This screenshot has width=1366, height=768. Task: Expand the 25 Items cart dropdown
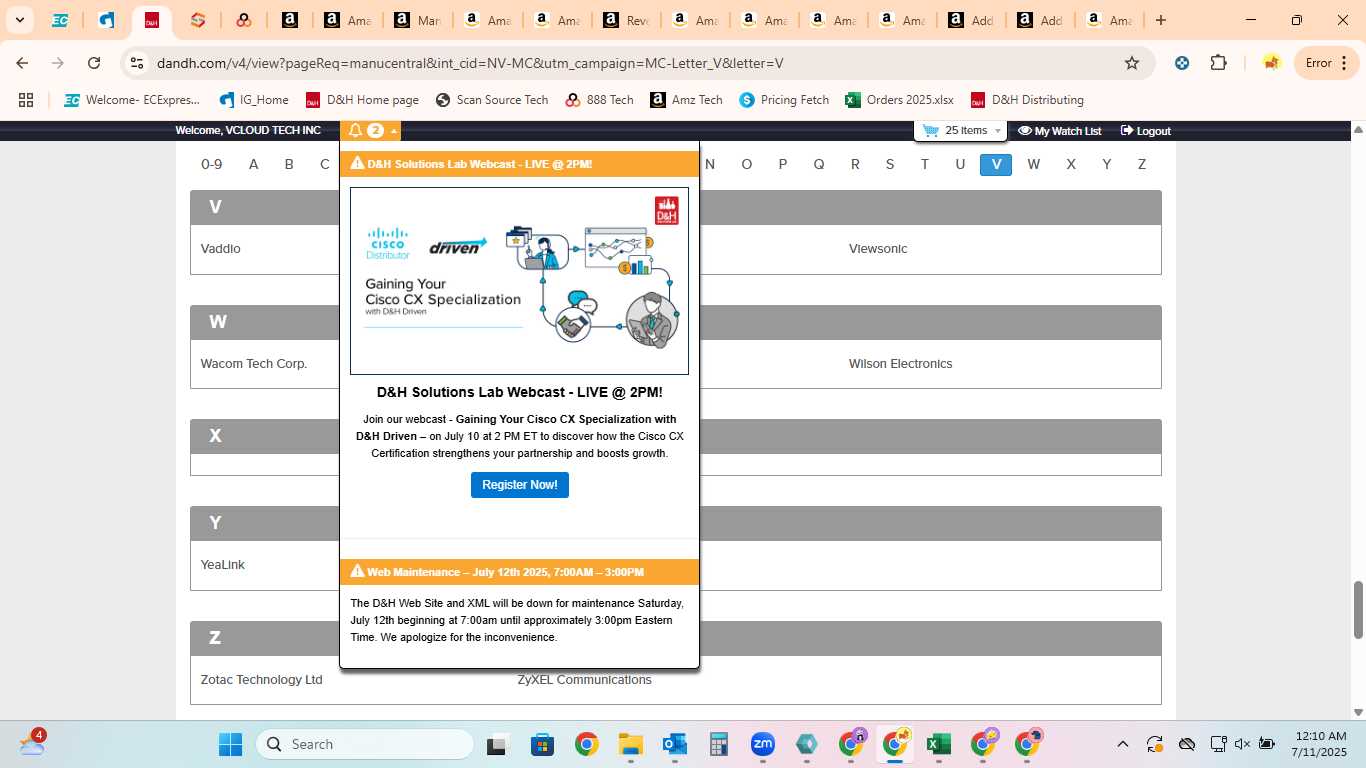coord(997,131)
